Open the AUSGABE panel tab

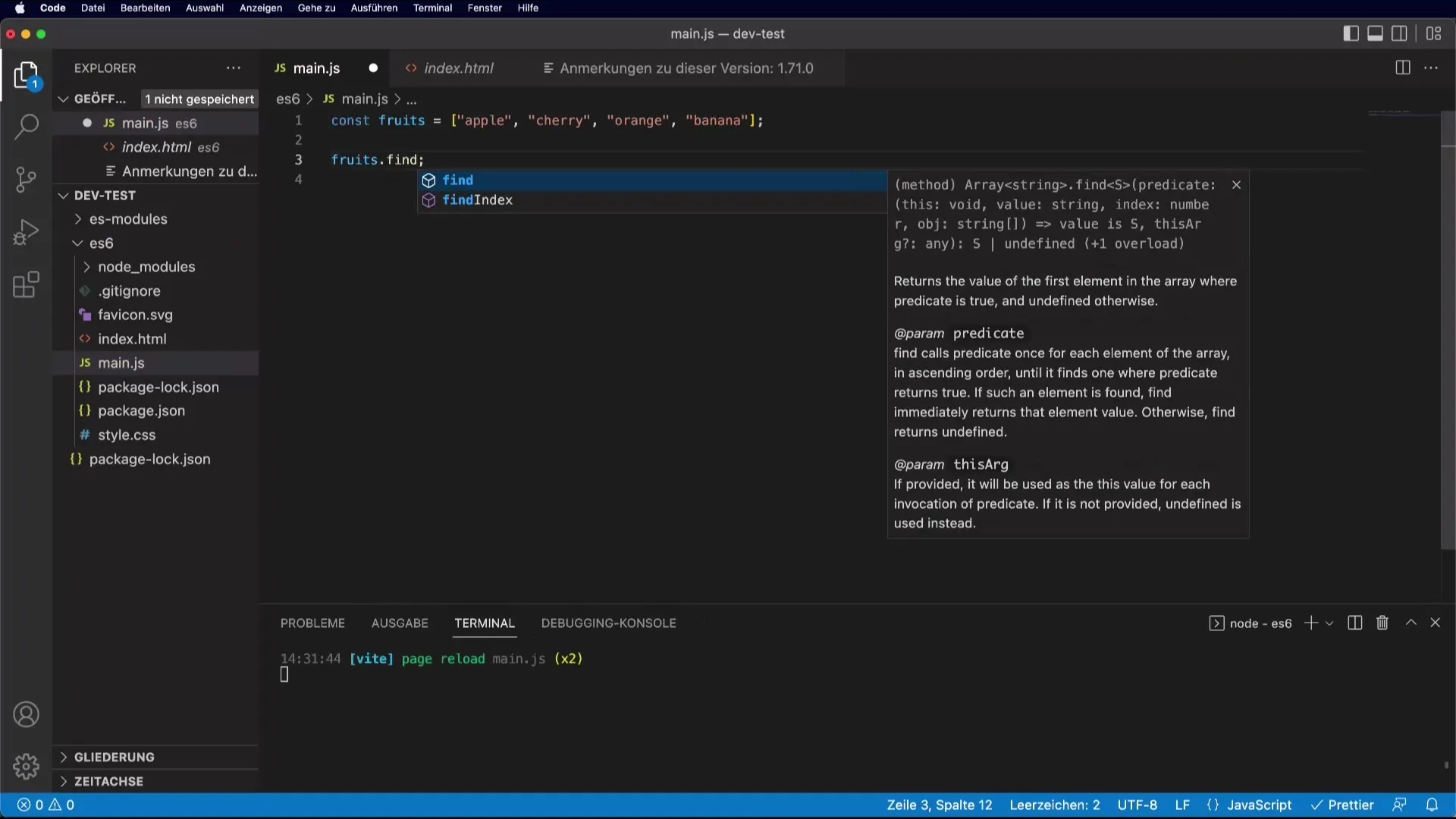pyautogui.click(x=400, y=623)
